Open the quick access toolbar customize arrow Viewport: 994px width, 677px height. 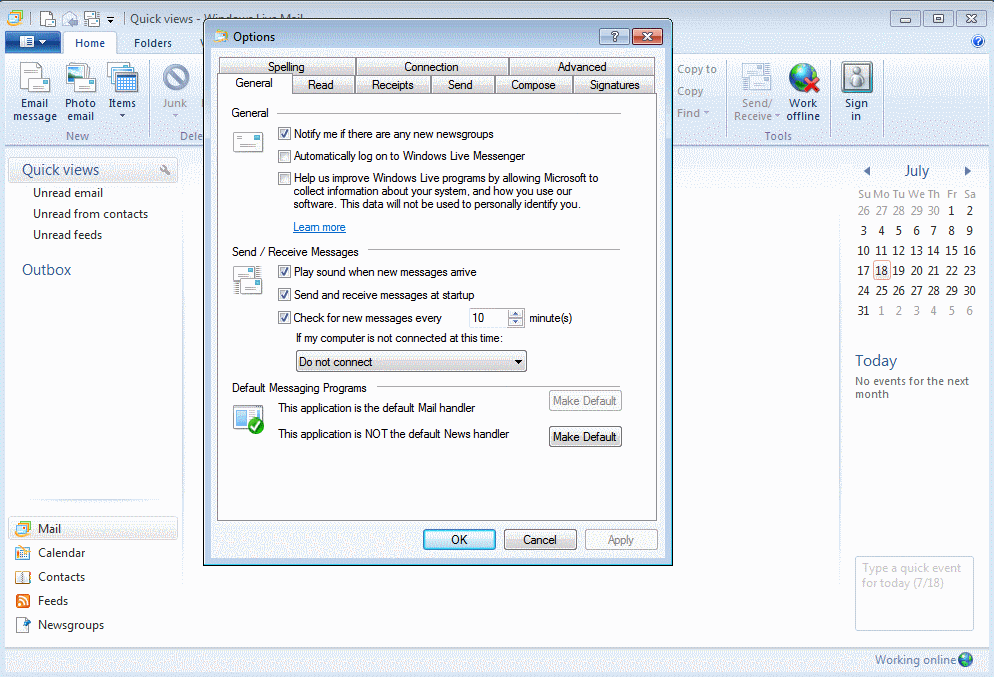[x=110, y=20]
